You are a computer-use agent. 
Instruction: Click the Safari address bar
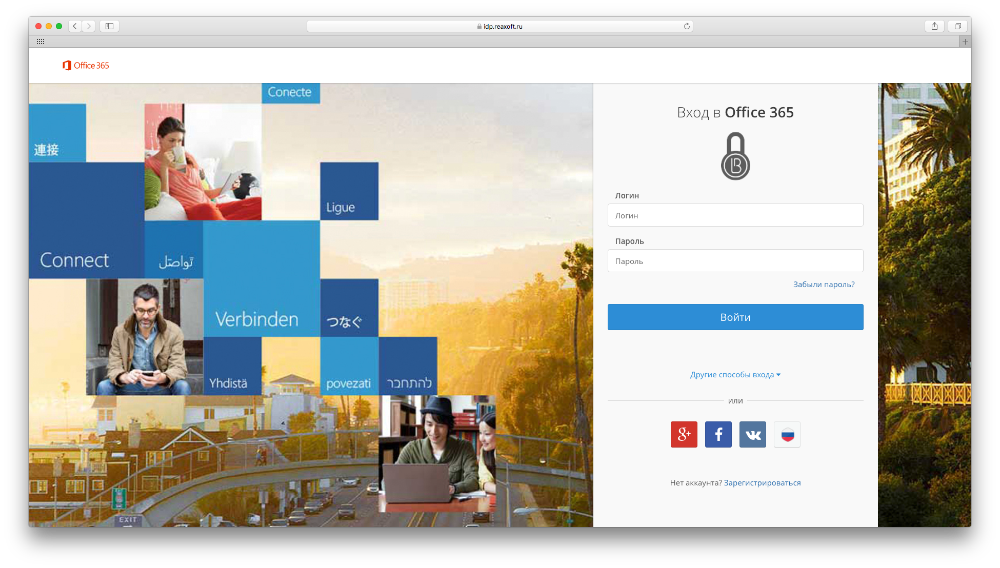click(x=499, y=26)
